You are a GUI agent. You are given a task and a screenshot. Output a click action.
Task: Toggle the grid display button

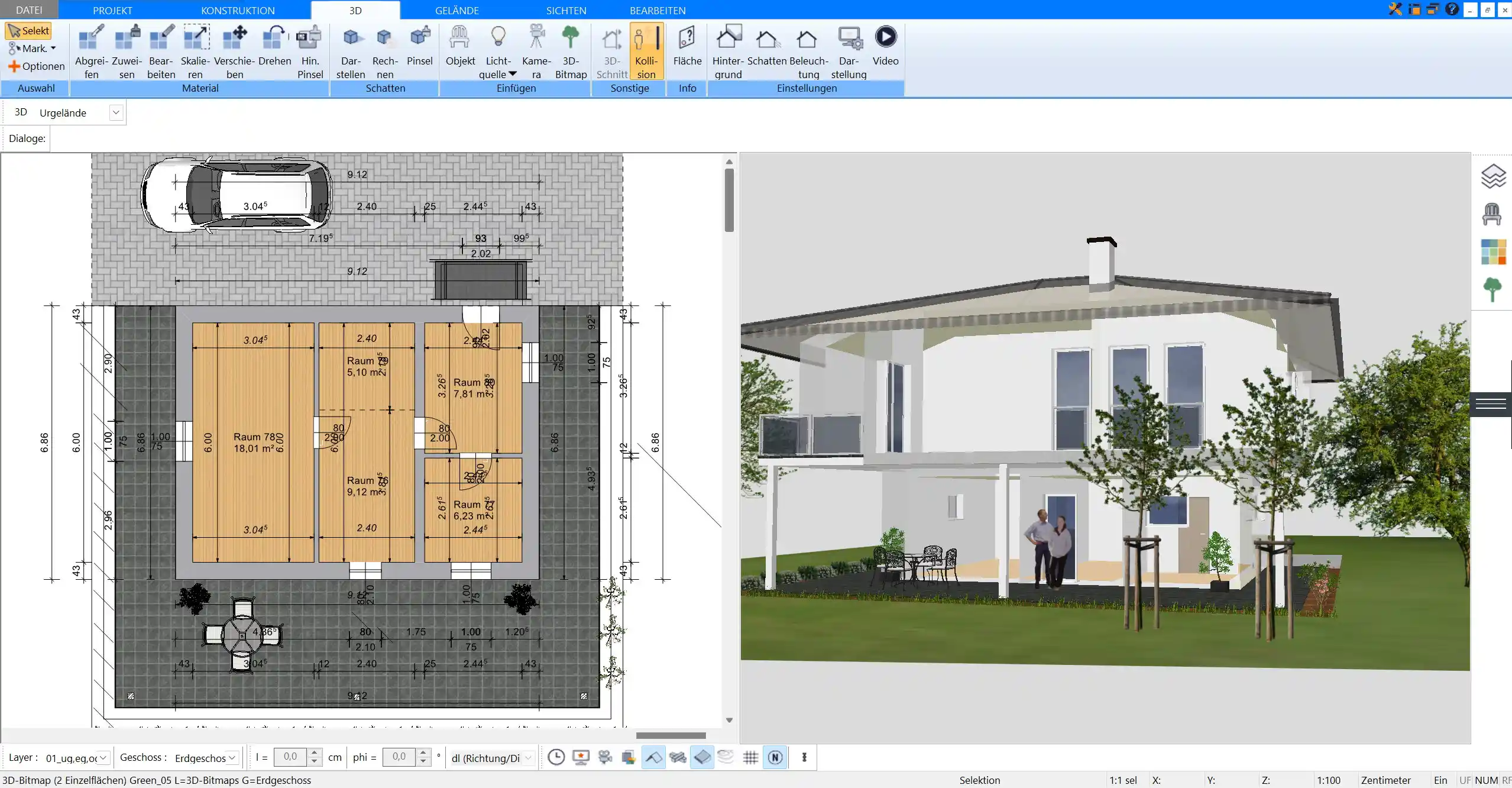750,757
